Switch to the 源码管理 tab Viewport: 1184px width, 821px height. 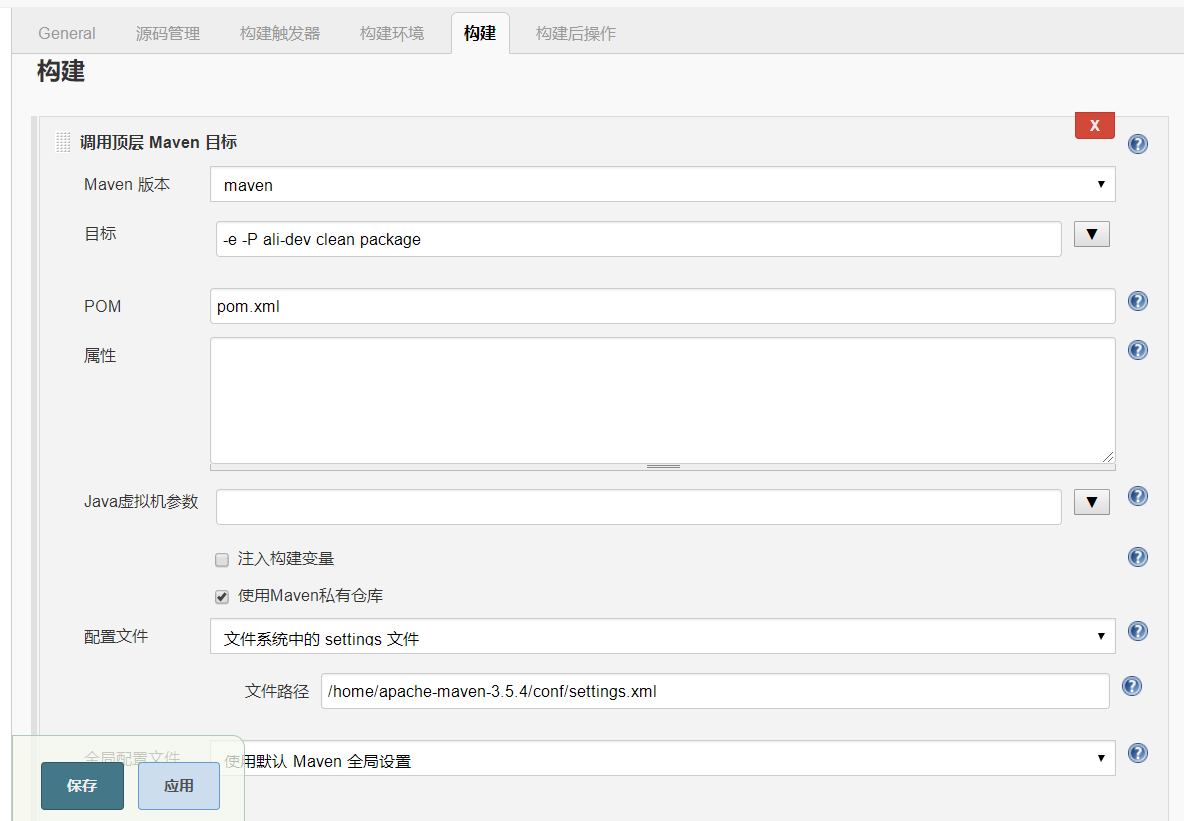point(168,33)
